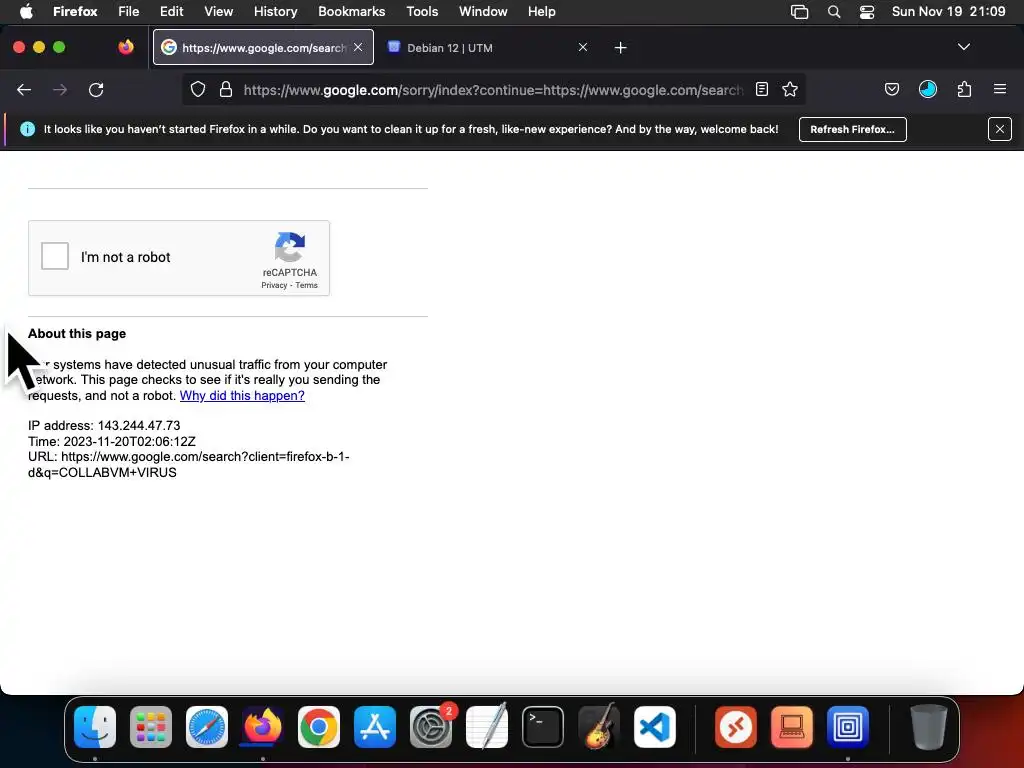Reload the current page
Viewport: 1024px width, 768px height.
[96, 90]
